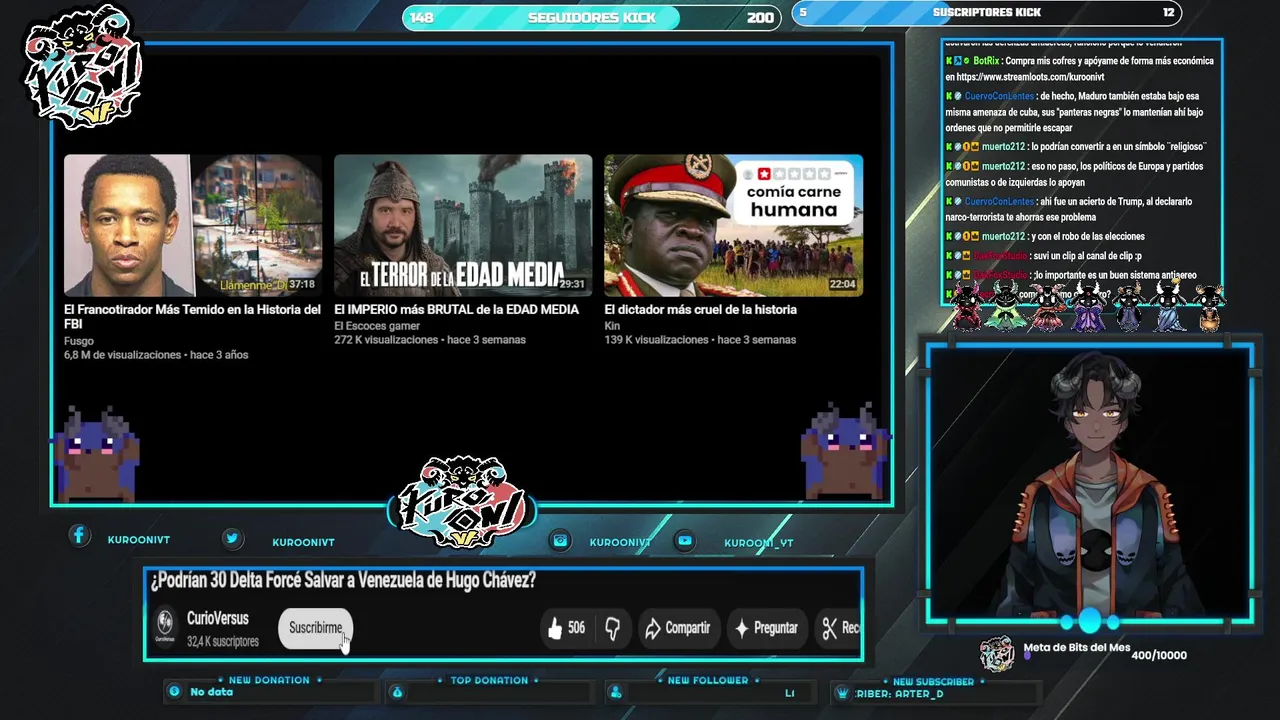
Task: Click the Kuro Owl logo in top-left corner
Action: pos(83,68)
